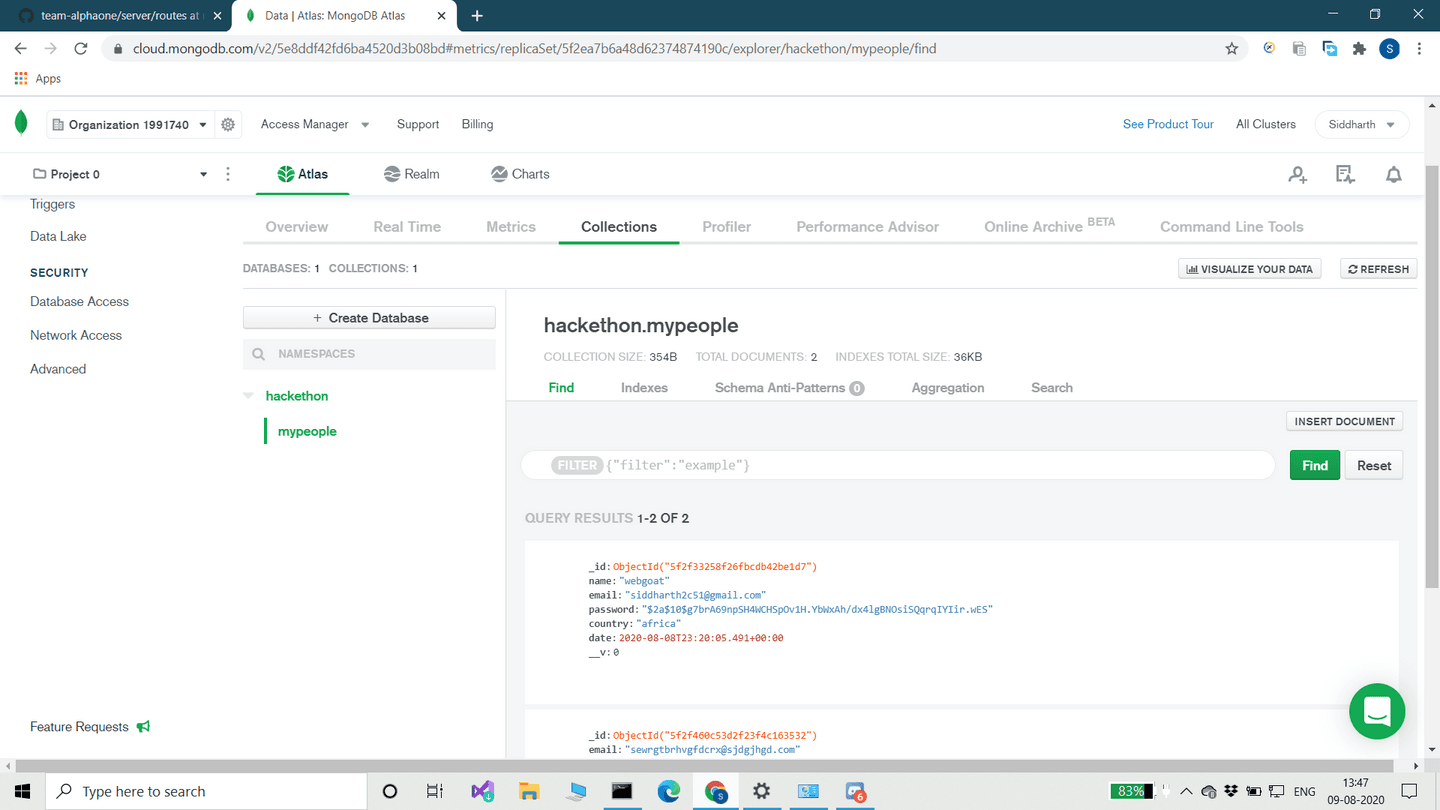This screenshot has width=1440, height=810.
Task: Open the Schema Anti-Patterns tab
Action: [x=789, y=388]
